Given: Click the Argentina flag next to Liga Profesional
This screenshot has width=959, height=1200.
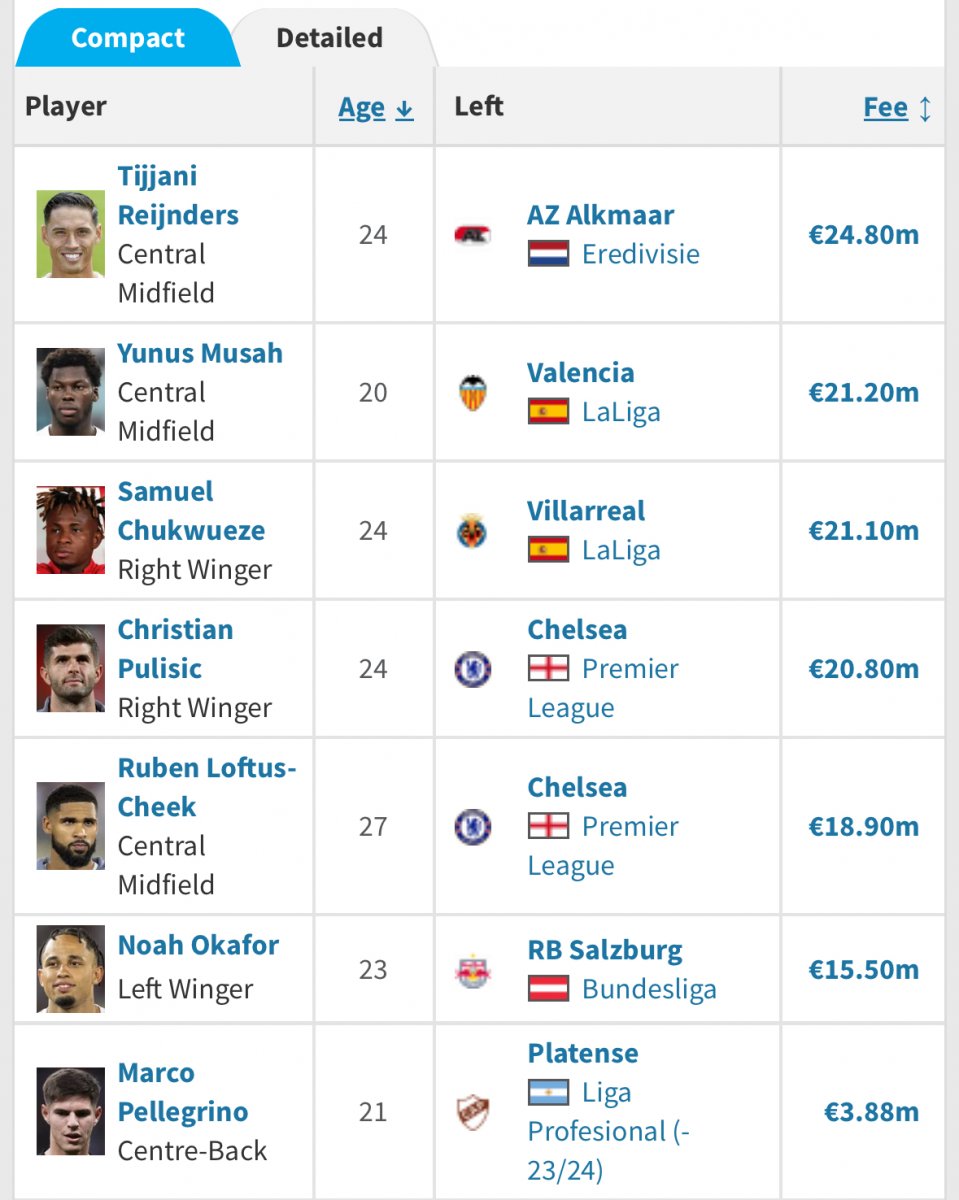Looking at the screenshot, I should 548,1092.
